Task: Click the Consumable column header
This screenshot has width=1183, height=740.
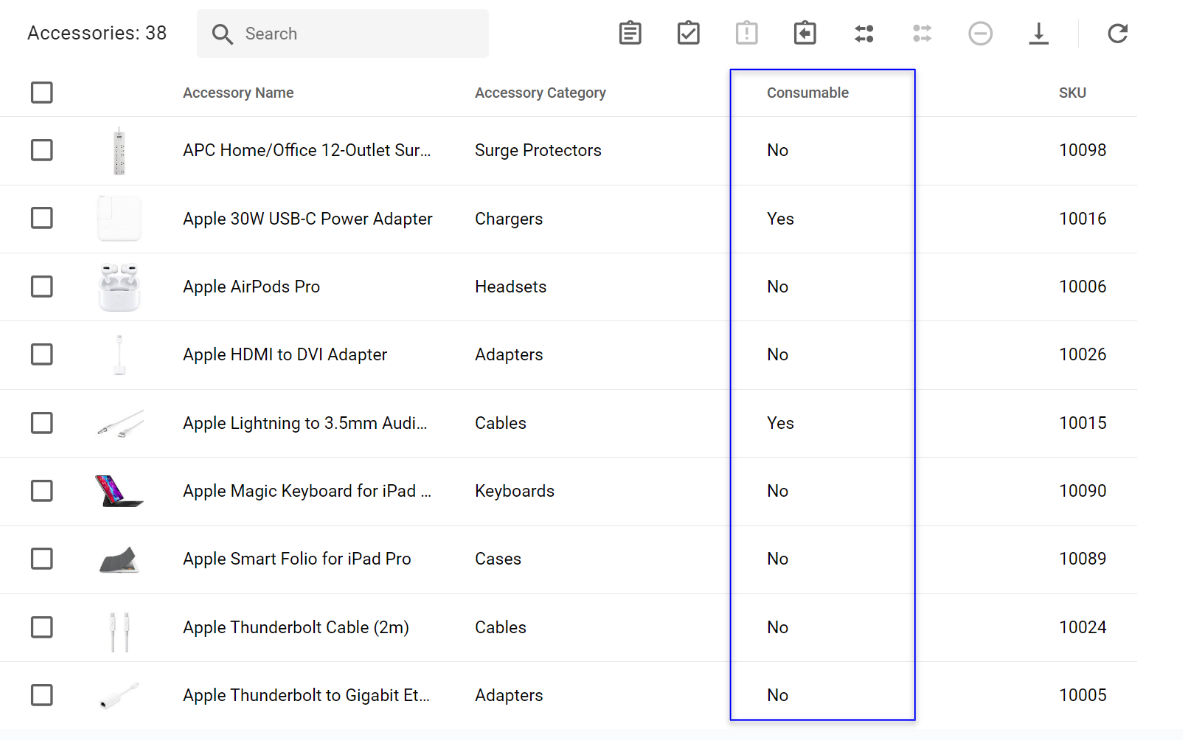Action: tap(807, 93)
